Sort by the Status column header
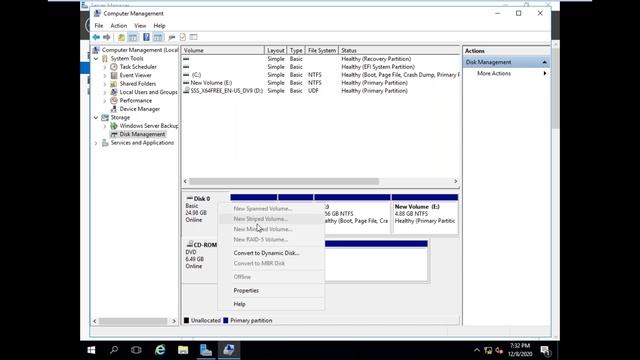The width and height of the screenshot is (640, 360). [399, 50]
